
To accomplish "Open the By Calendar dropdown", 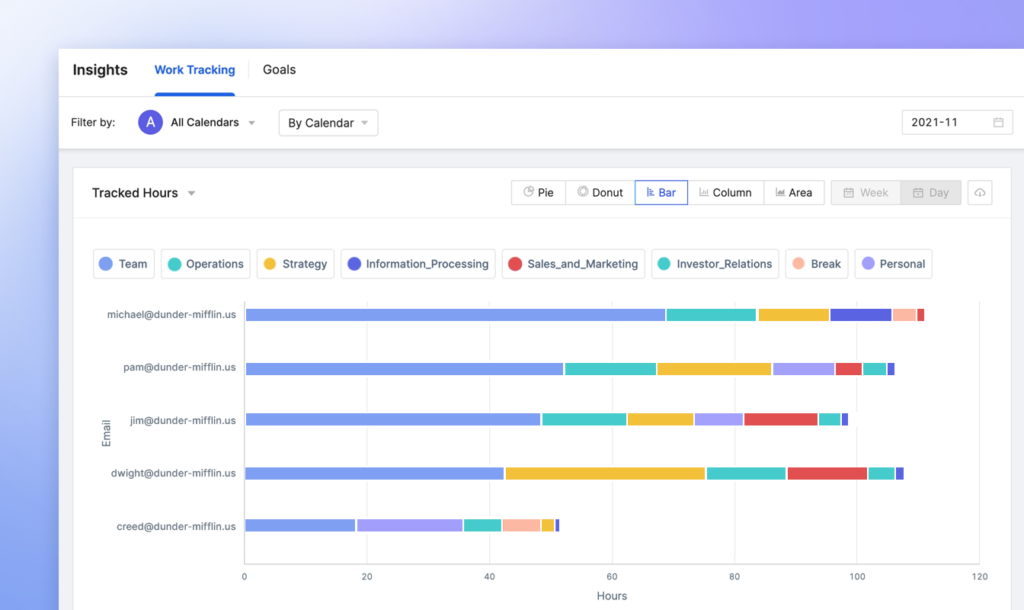I will pyautogui.click(x=328, y=123).
